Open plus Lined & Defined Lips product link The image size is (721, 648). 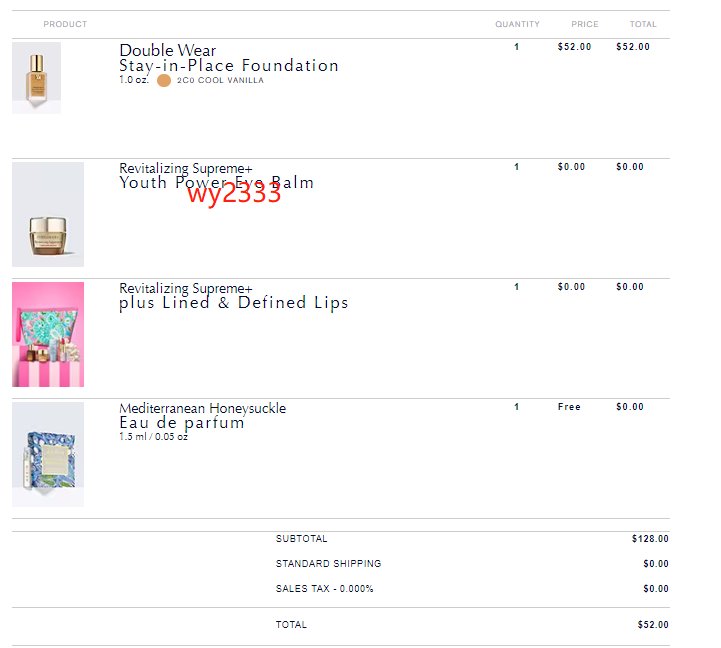(234, 296)
